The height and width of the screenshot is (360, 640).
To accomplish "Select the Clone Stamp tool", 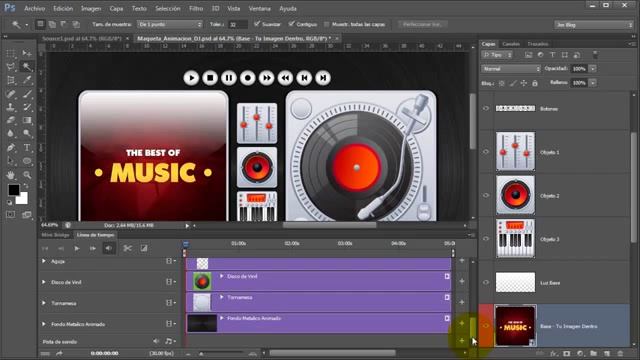I will tap(11, 107).
